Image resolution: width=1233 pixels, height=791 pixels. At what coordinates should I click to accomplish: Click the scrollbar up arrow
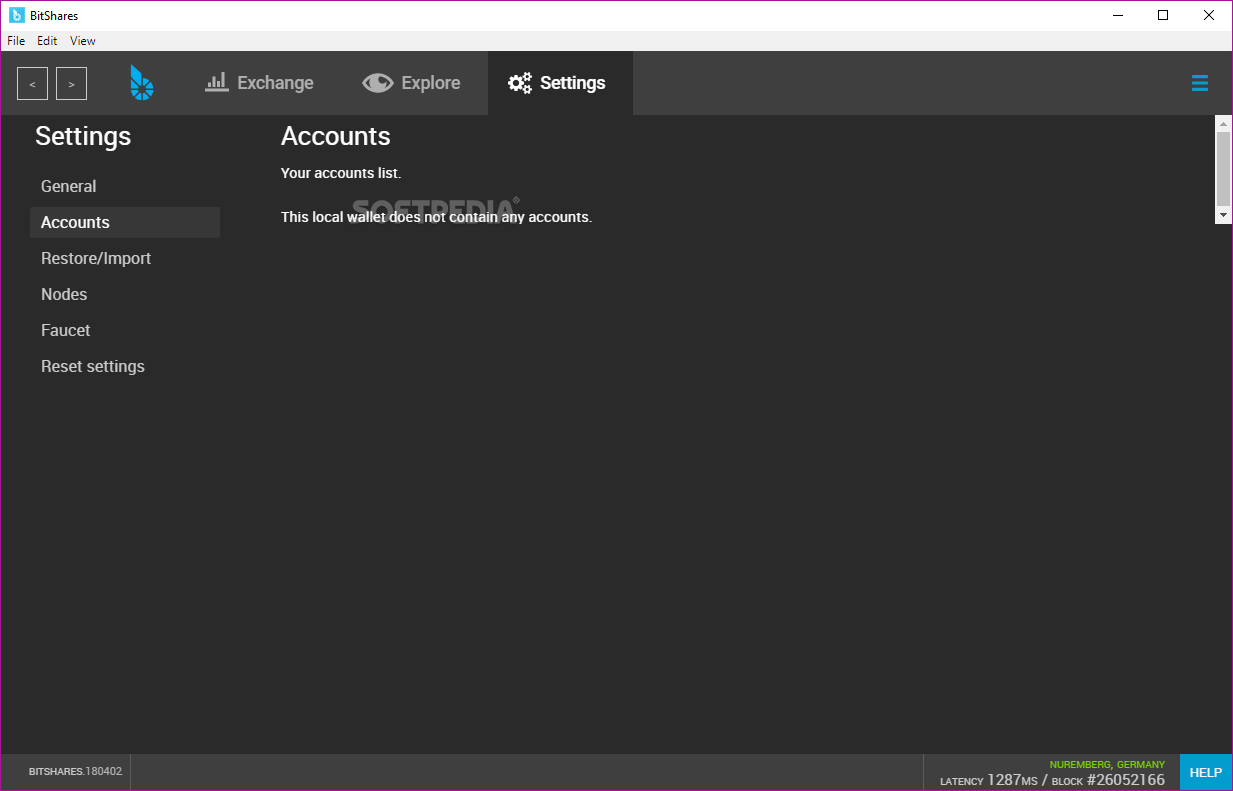pyautogui.click(x=1224, y=123)
